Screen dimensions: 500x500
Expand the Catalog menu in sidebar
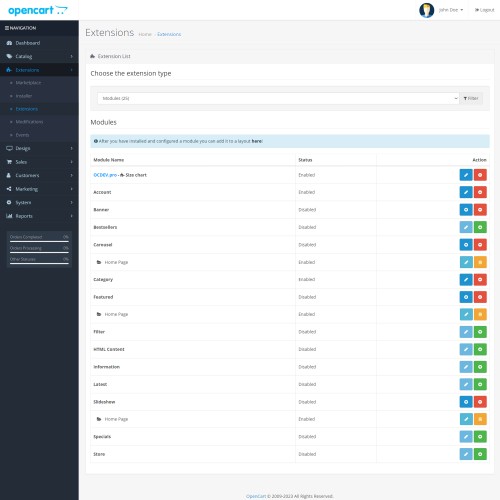[x=39, y=56]
